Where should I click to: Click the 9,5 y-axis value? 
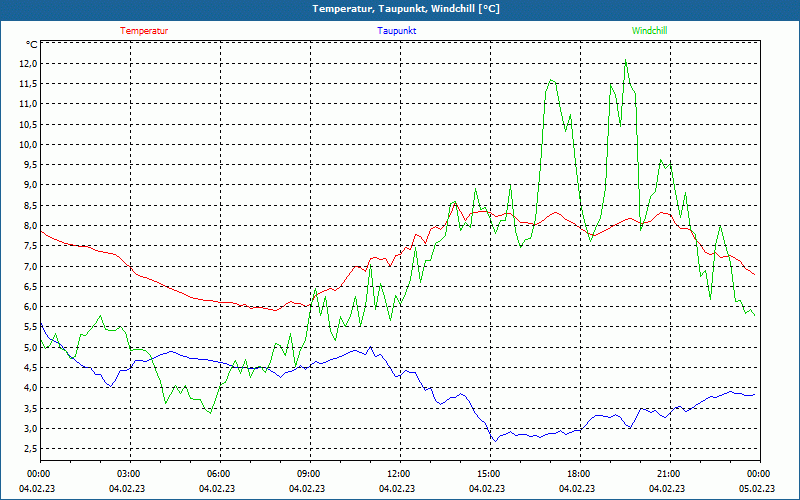(30, 165)
